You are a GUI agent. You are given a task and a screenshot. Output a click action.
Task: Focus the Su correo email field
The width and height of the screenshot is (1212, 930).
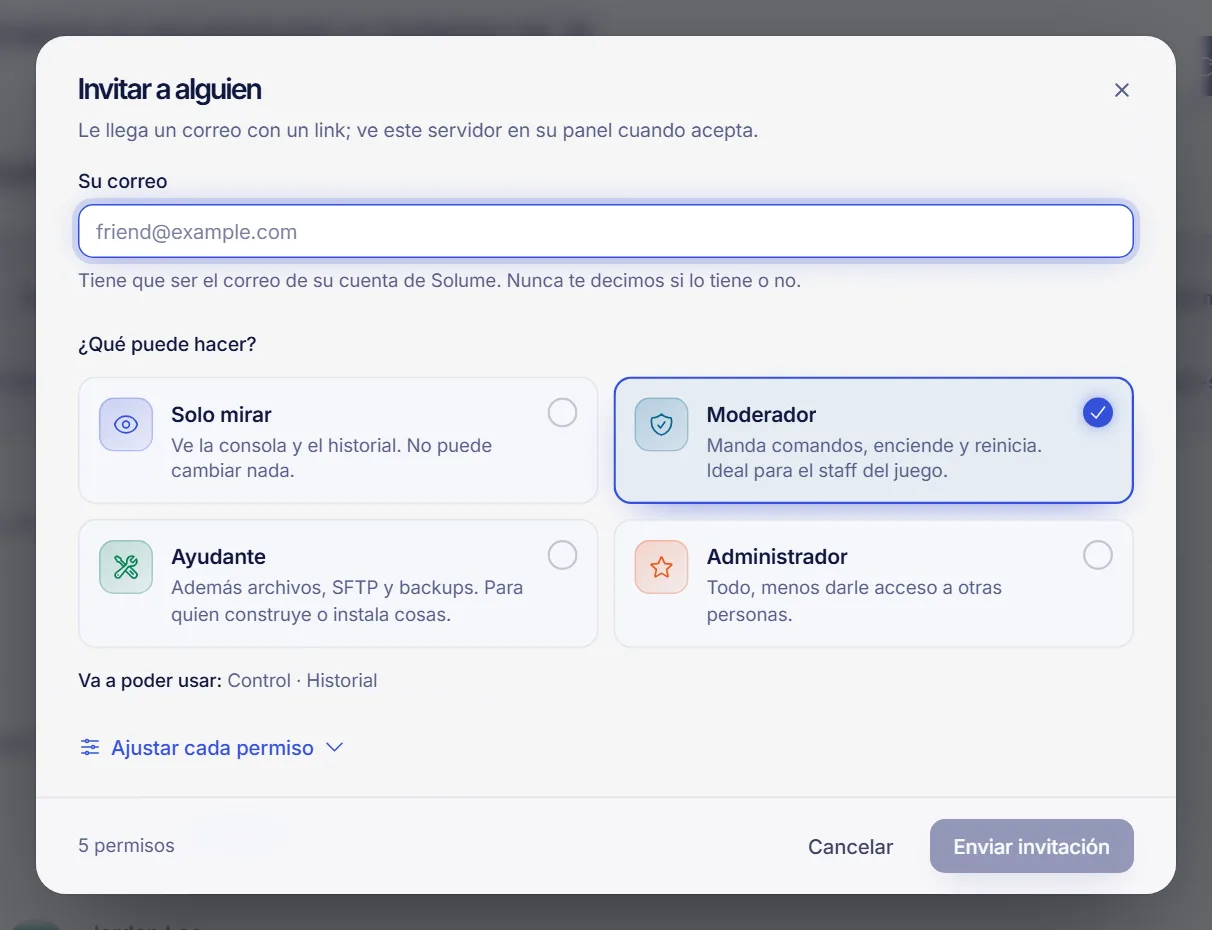tap(606, 232)
